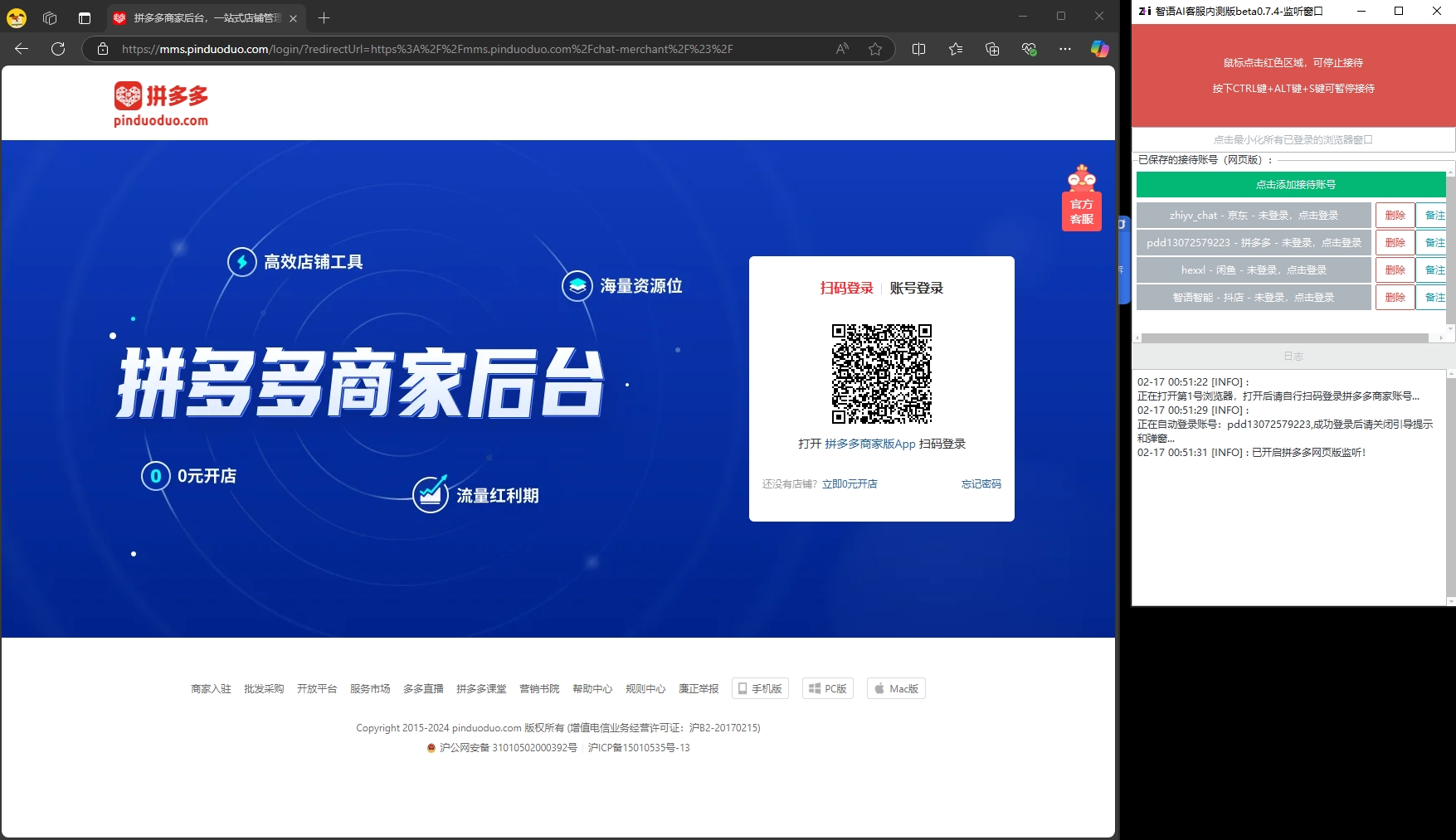Open the new tab plus button
The image size is (1456, 840).
coord(324,17)
